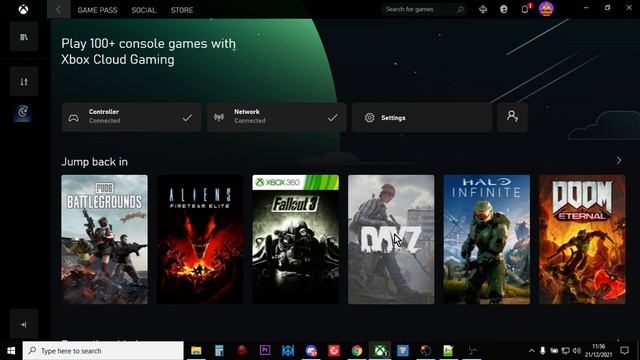Screen dimensions: 640x360
Task: Open Google Chrome from taskbar
Action: [x=357, y=351]
